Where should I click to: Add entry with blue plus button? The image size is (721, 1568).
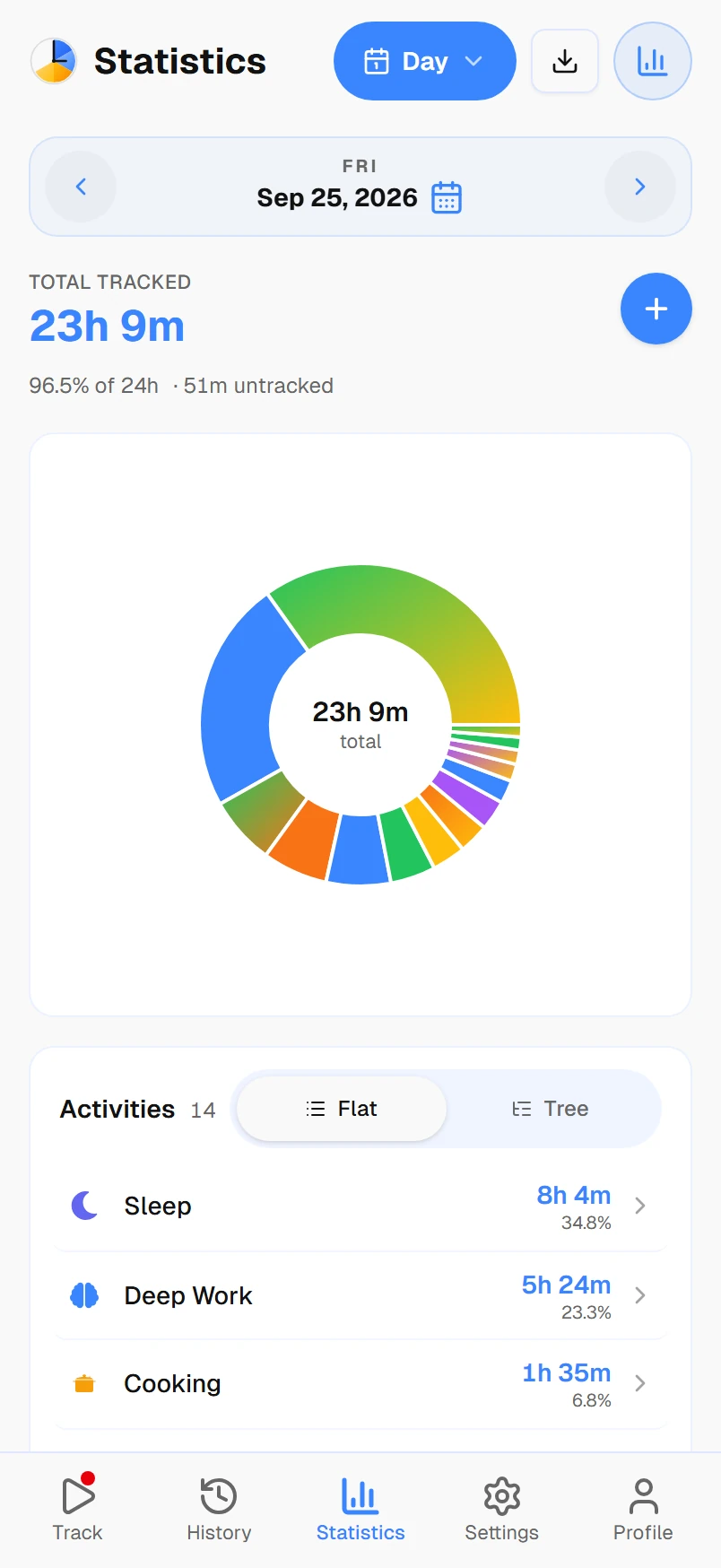656,309
